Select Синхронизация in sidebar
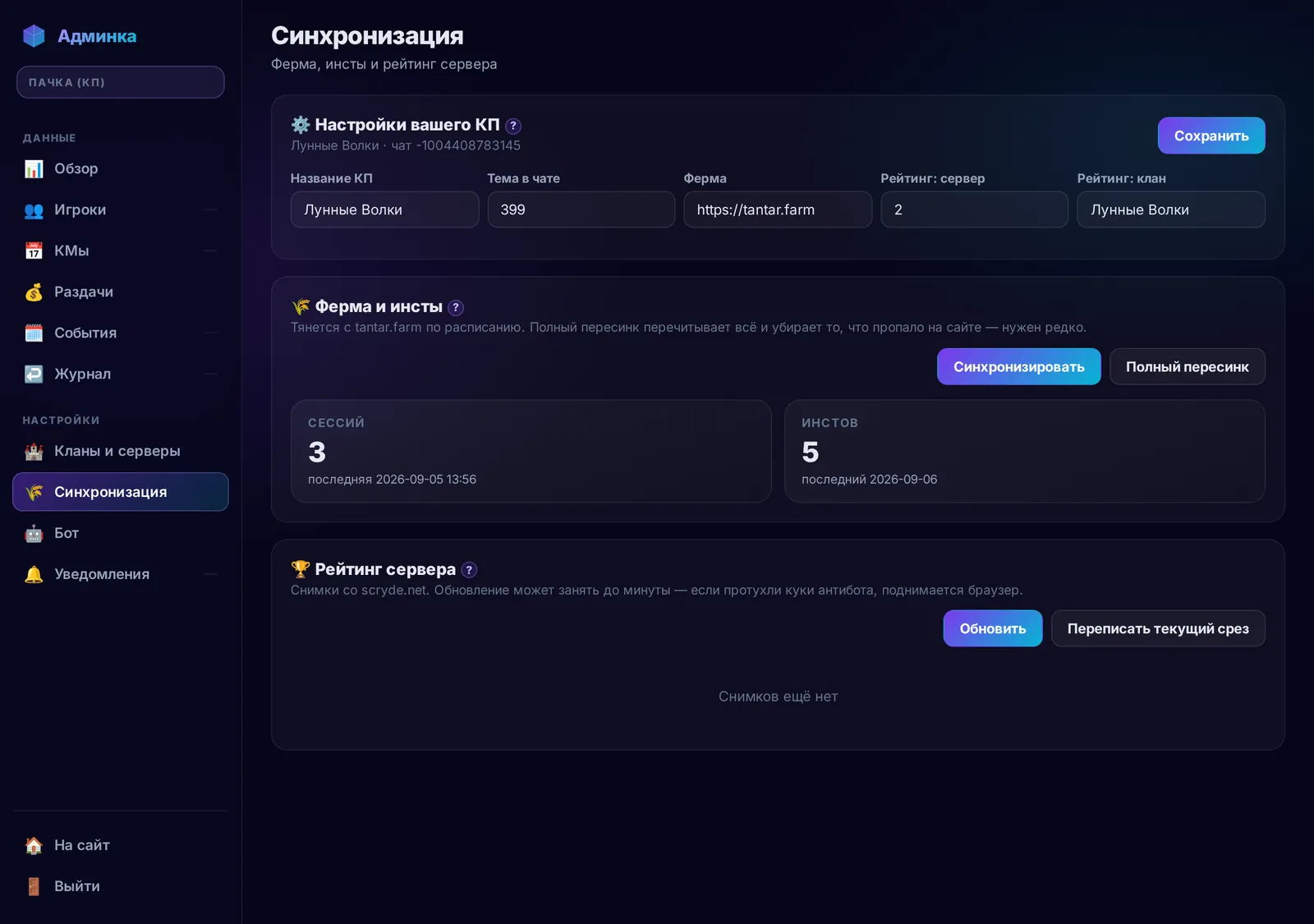Image resolution: width=1314 pixels, height=924 pixels. [x=121, y=492]
